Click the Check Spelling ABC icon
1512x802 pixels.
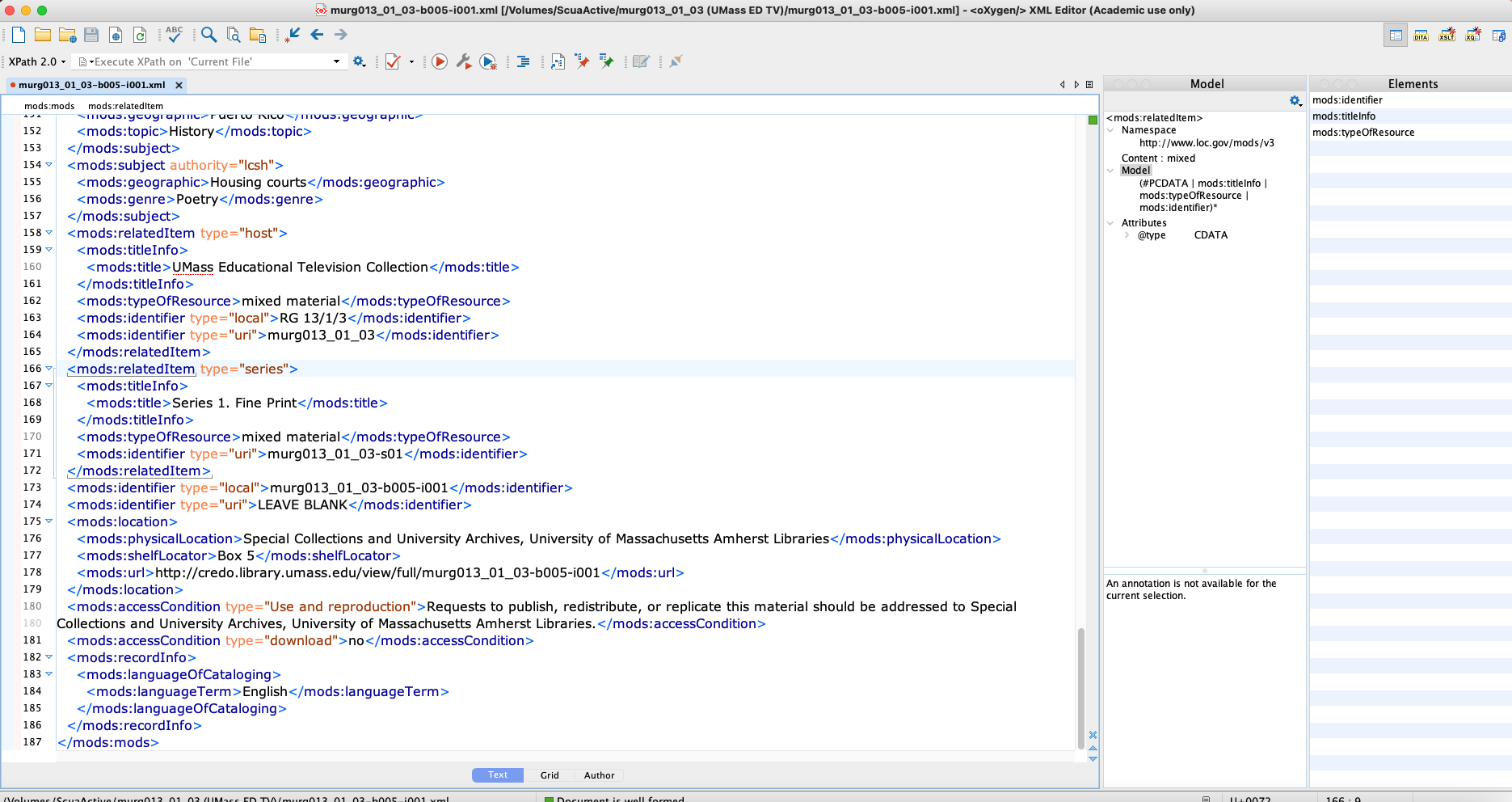[174, 34]
